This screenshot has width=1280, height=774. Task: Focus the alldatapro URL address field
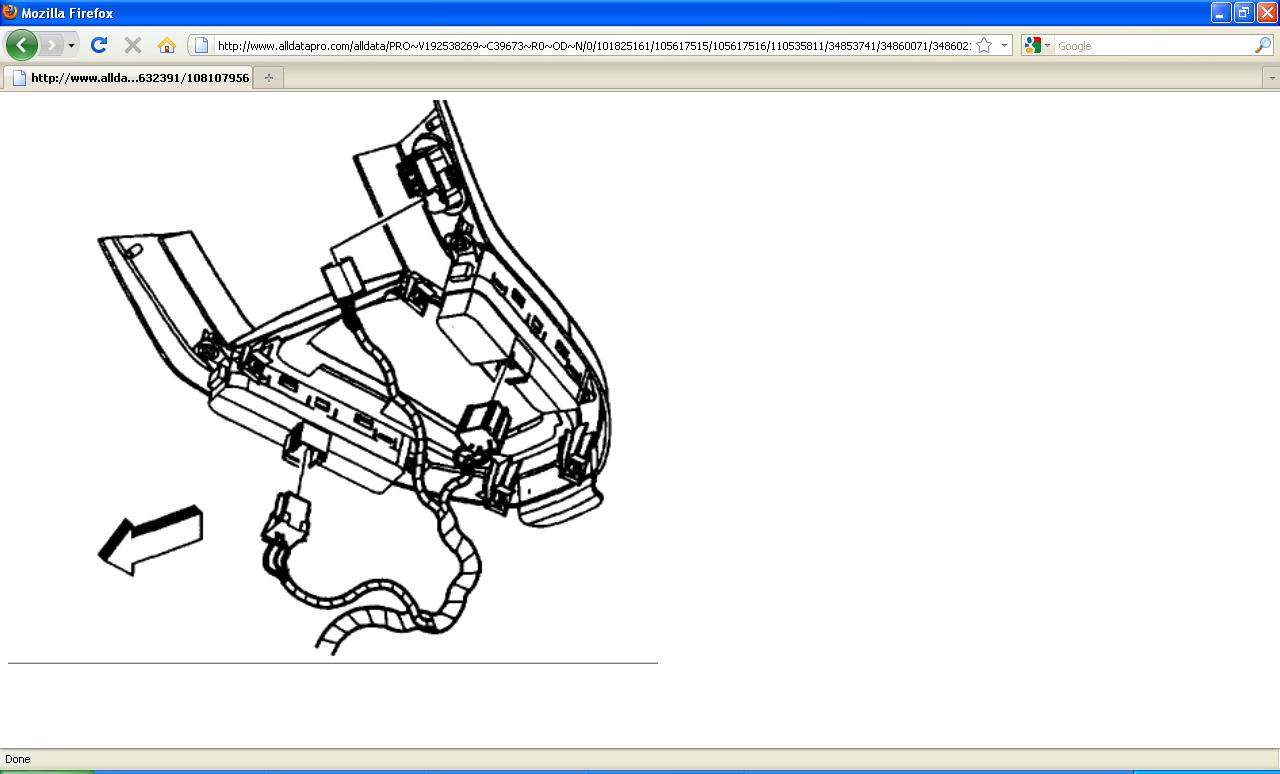pyautogui.click(x=594, y=45)
